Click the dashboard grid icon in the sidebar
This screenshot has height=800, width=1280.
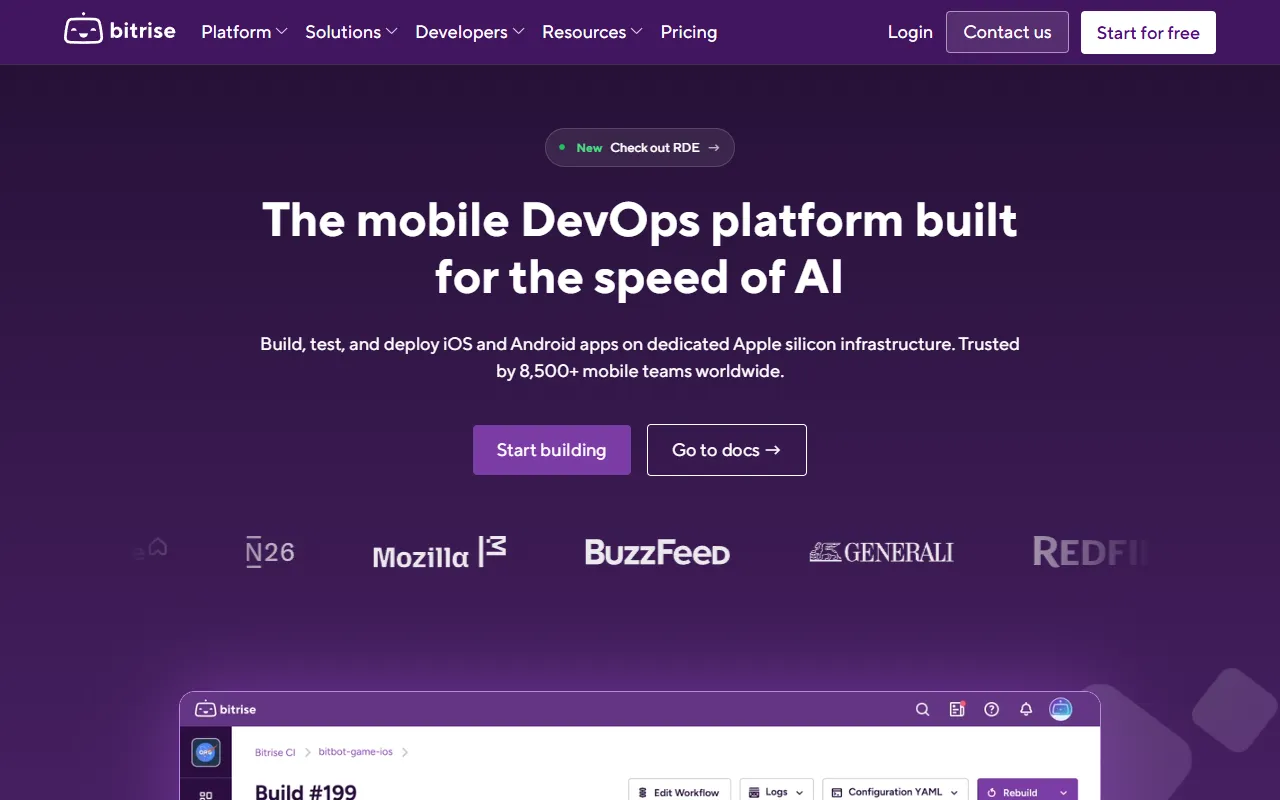point(206,795)
